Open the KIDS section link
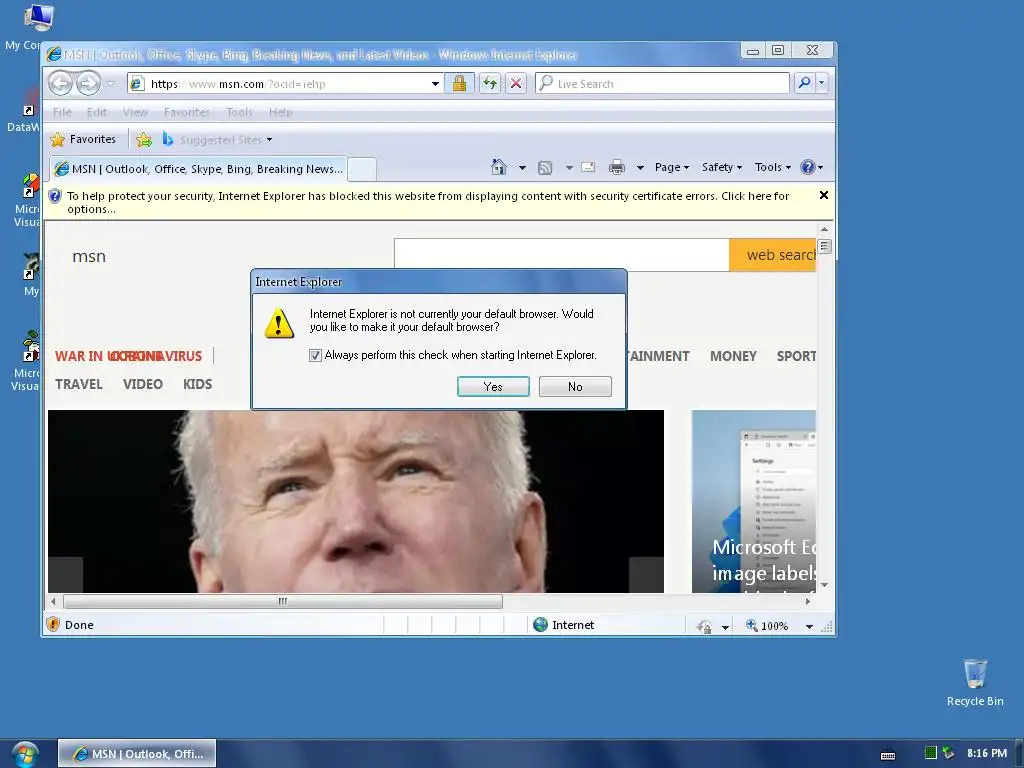1024x768 pixels. tap(197, 384)
